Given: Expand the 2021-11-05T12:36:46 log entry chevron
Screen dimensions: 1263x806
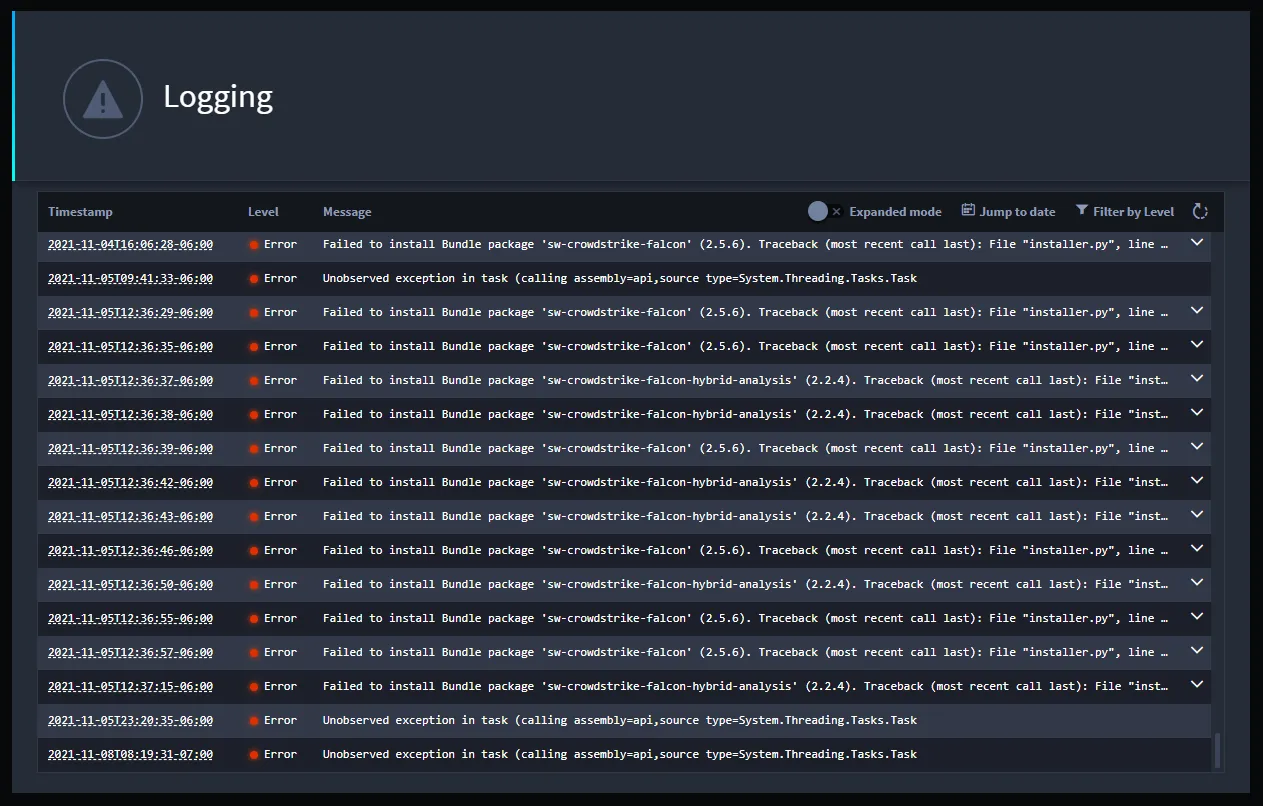Looking at the screenshot, I should tap(1196, 549).
